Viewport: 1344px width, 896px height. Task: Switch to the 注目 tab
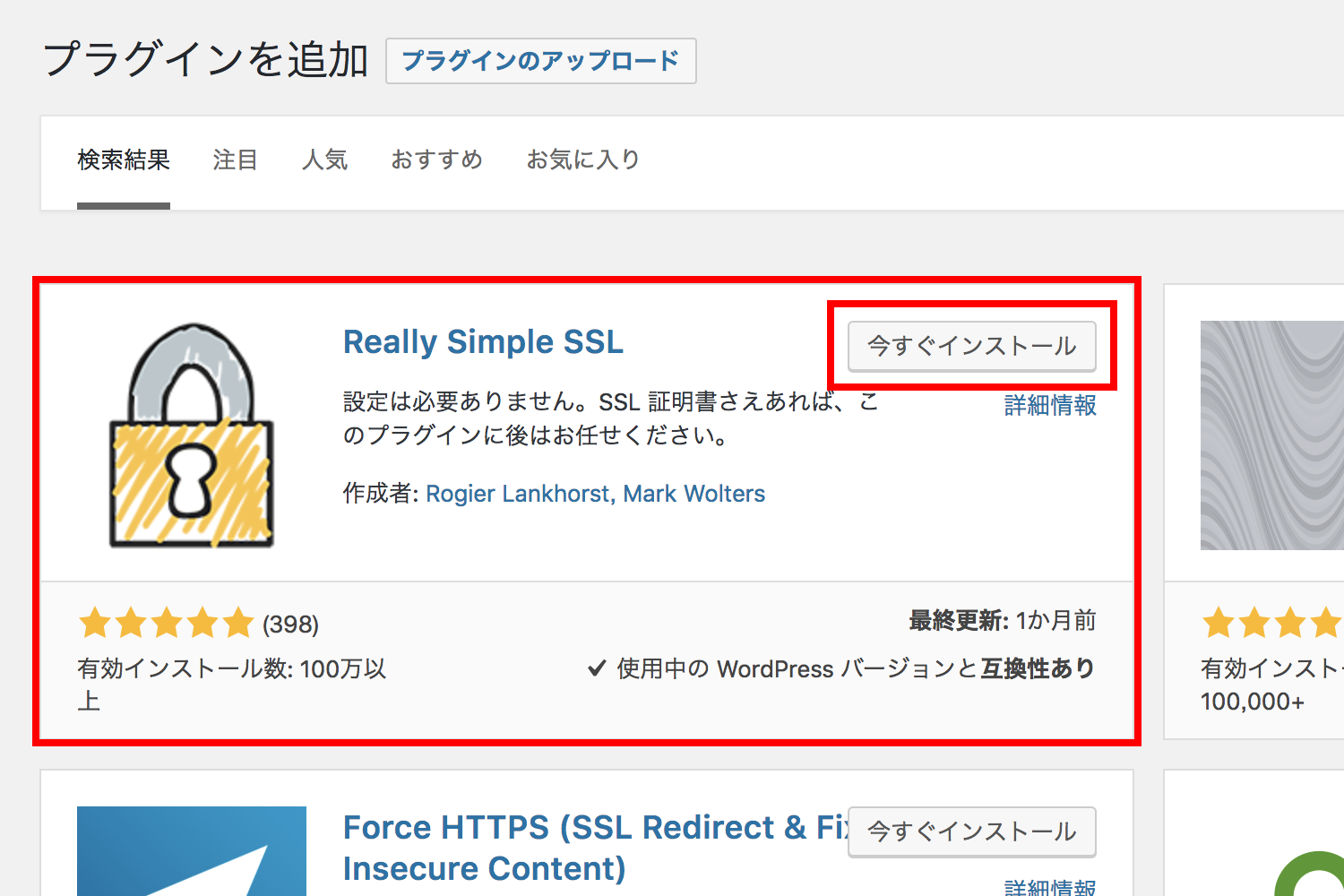point(236,160)
